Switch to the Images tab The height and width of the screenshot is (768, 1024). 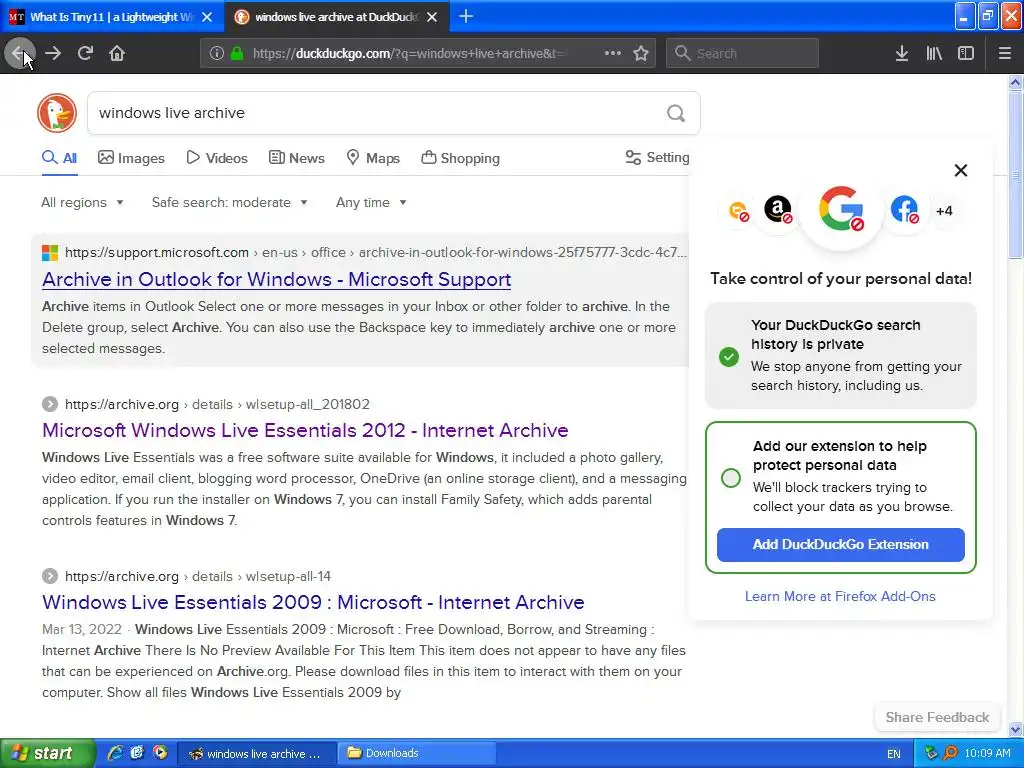(x=131, y=158)
